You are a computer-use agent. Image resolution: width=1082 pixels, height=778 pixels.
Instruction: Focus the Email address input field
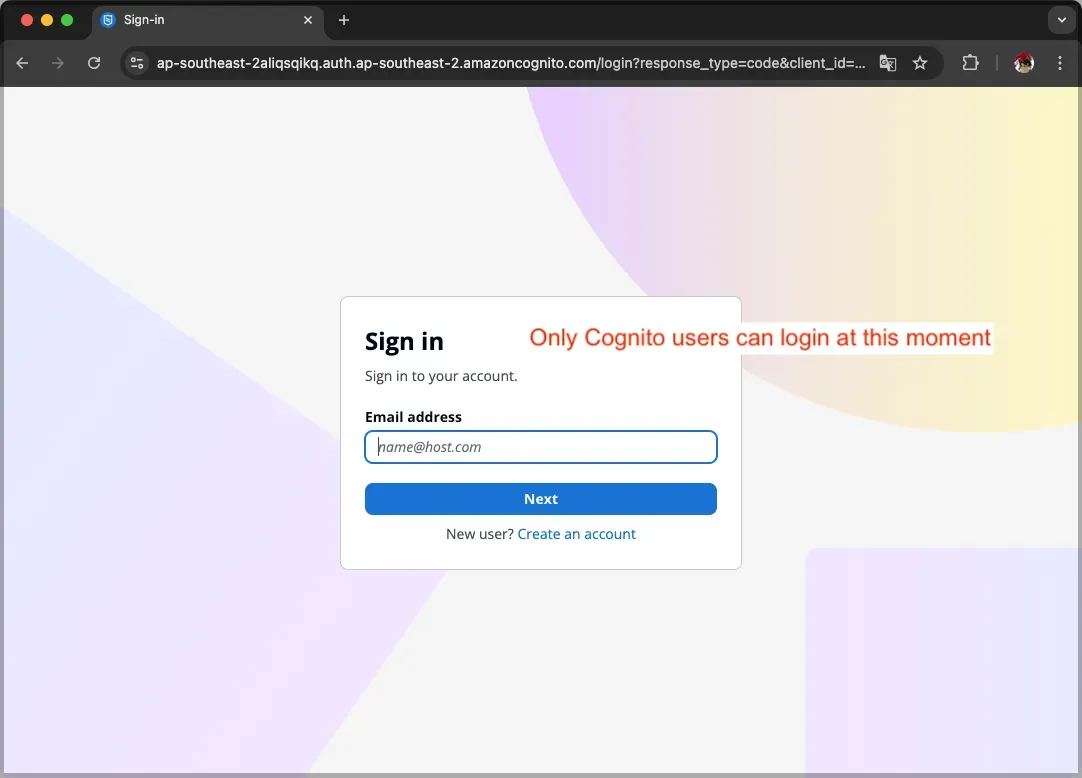tap(540, 447)
